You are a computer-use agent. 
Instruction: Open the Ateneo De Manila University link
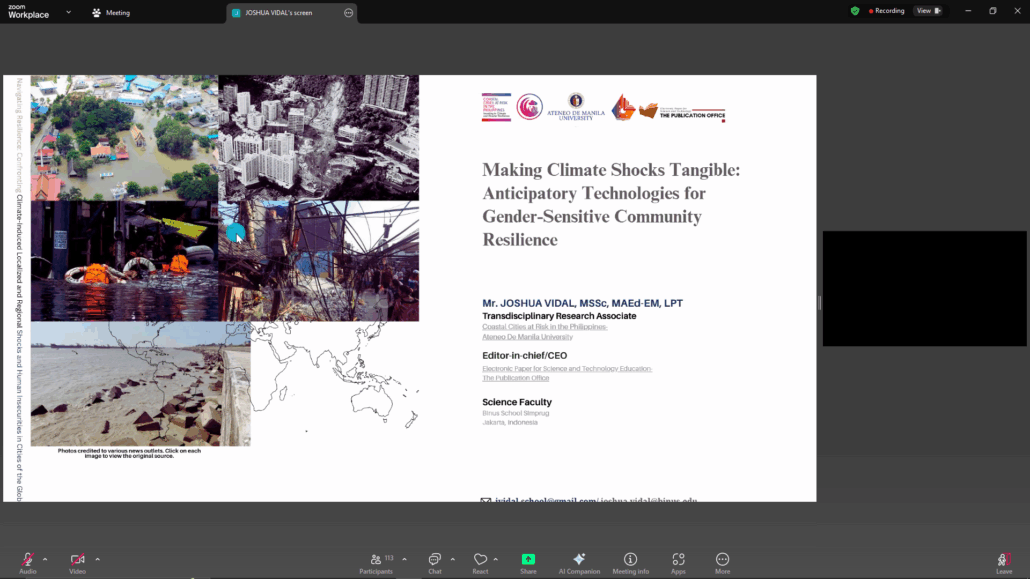(527, 337)
